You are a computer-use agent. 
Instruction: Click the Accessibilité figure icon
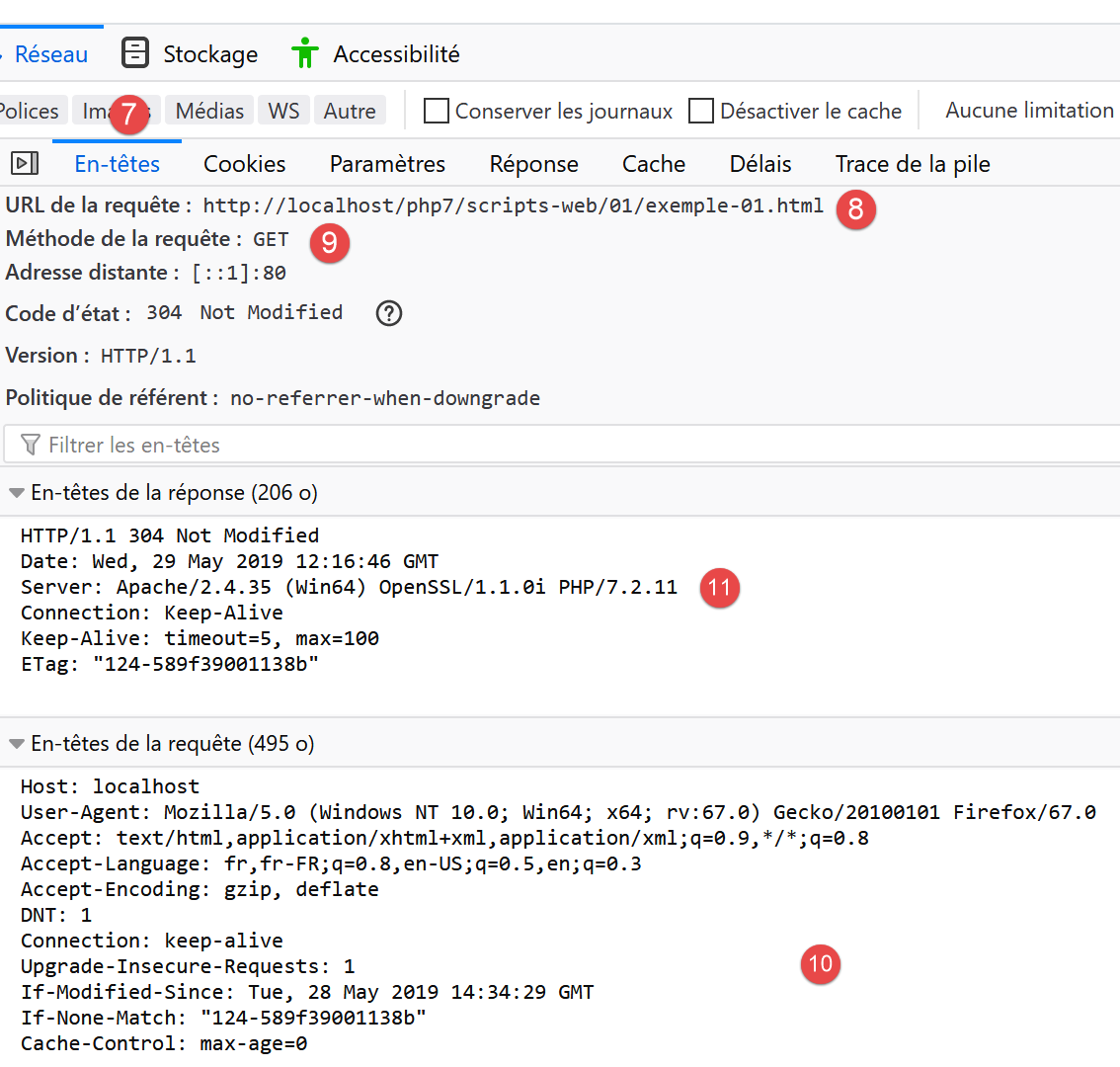coord(305,53)
